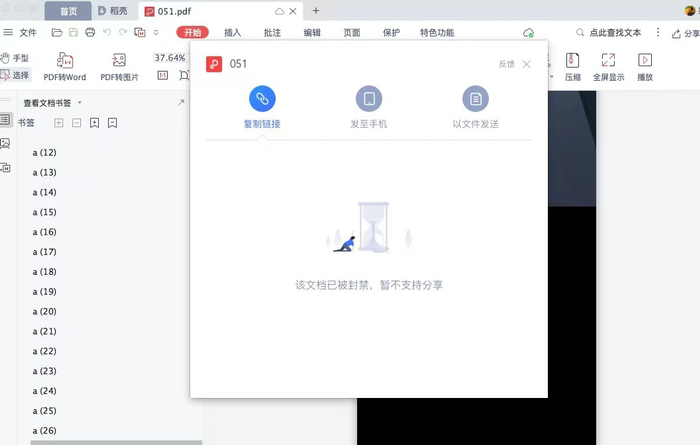Click the 分享 share button
Image resolution: width=700 pixels, height=445 pixels.
pyautogui.click(x=686, y=33)
